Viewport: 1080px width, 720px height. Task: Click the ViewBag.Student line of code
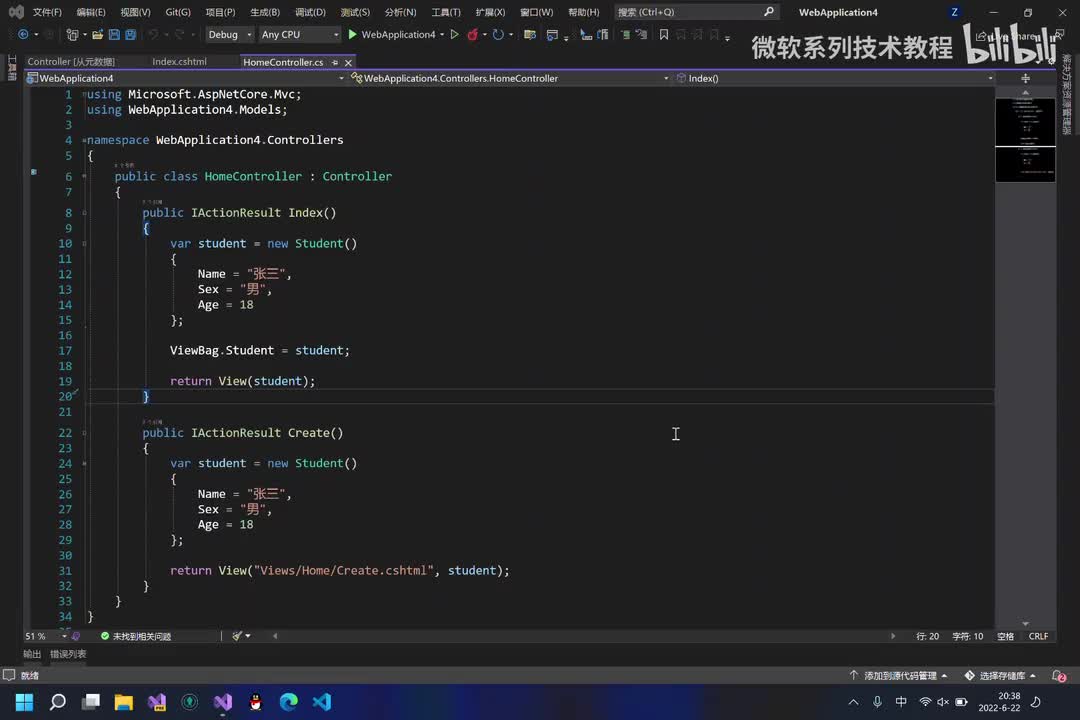click(260, 351)
